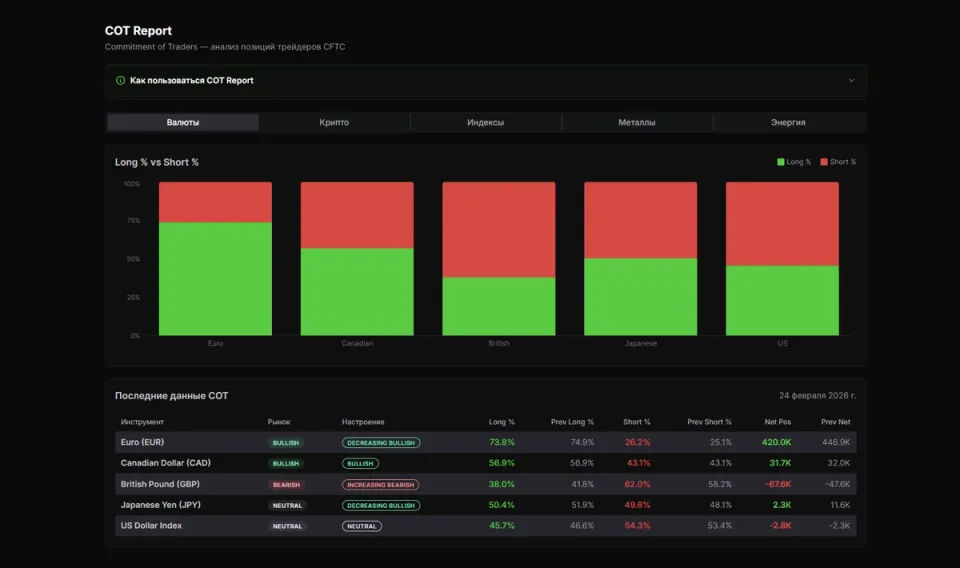Click the BULLISH badge in the Euro row
The image size is (960, 568).
coord(286,443)
